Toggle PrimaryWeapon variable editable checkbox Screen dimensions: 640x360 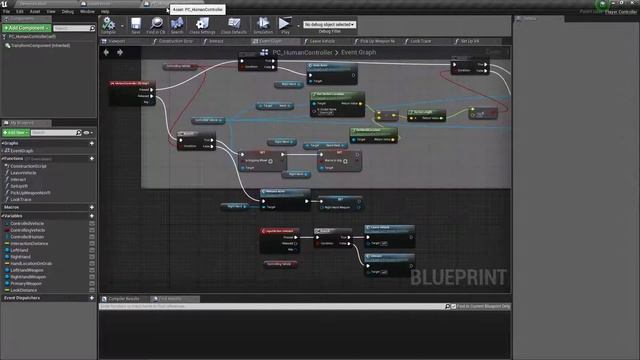pos(92,283)
